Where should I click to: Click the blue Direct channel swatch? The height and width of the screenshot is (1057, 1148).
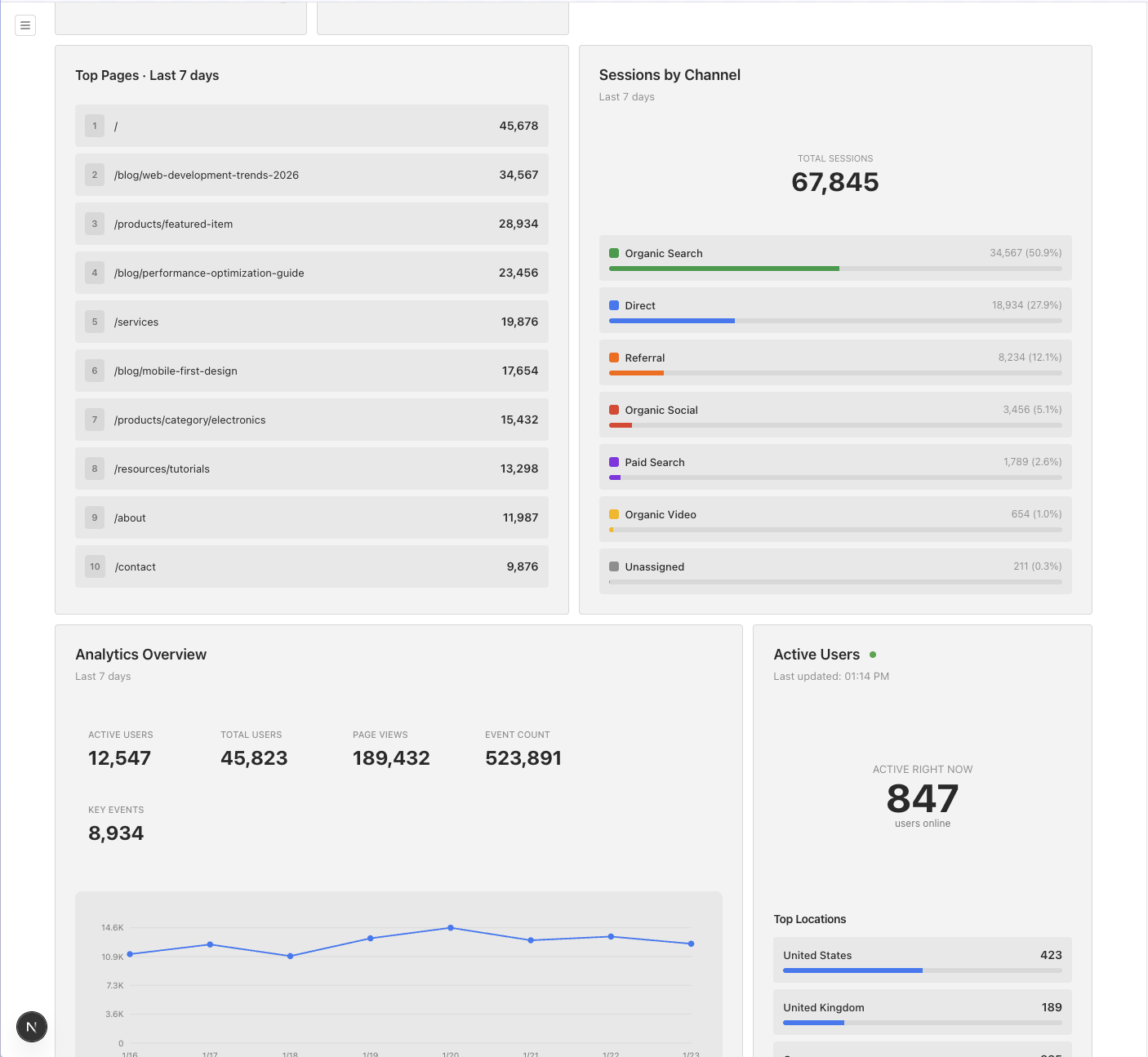(x=614, y=305)
